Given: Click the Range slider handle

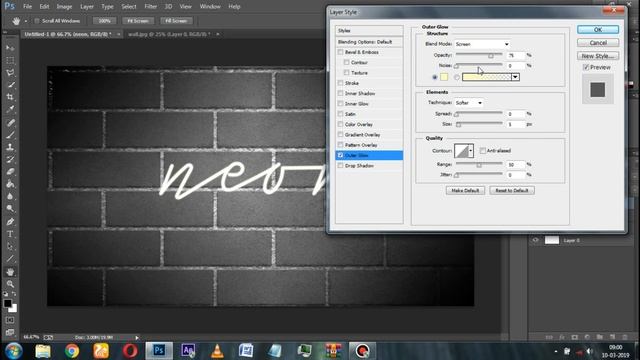Looking at the screenshot, I should pyautogui.click(x=479, y=165).
